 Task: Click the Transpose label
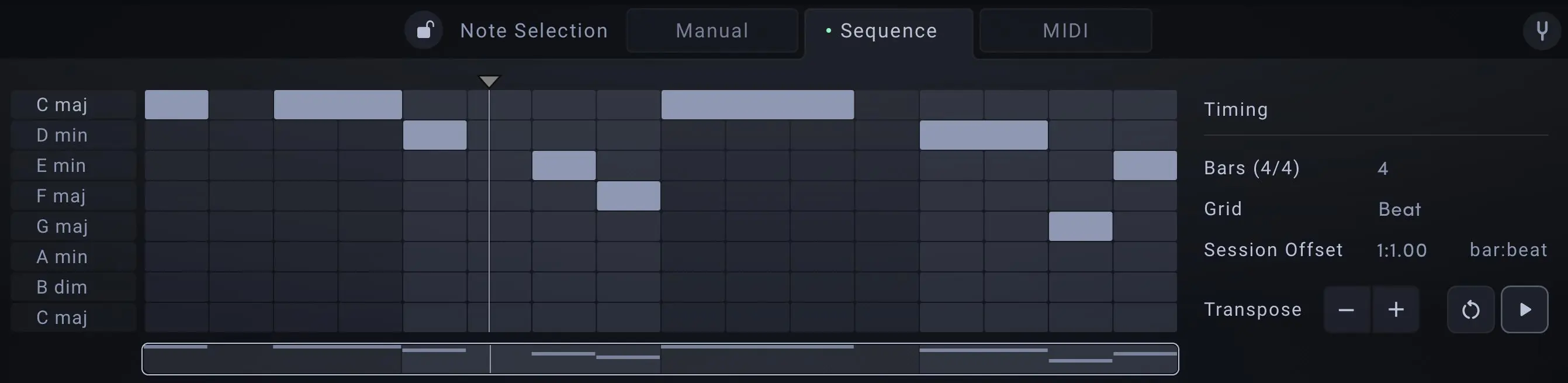[x=1252, y=309]
